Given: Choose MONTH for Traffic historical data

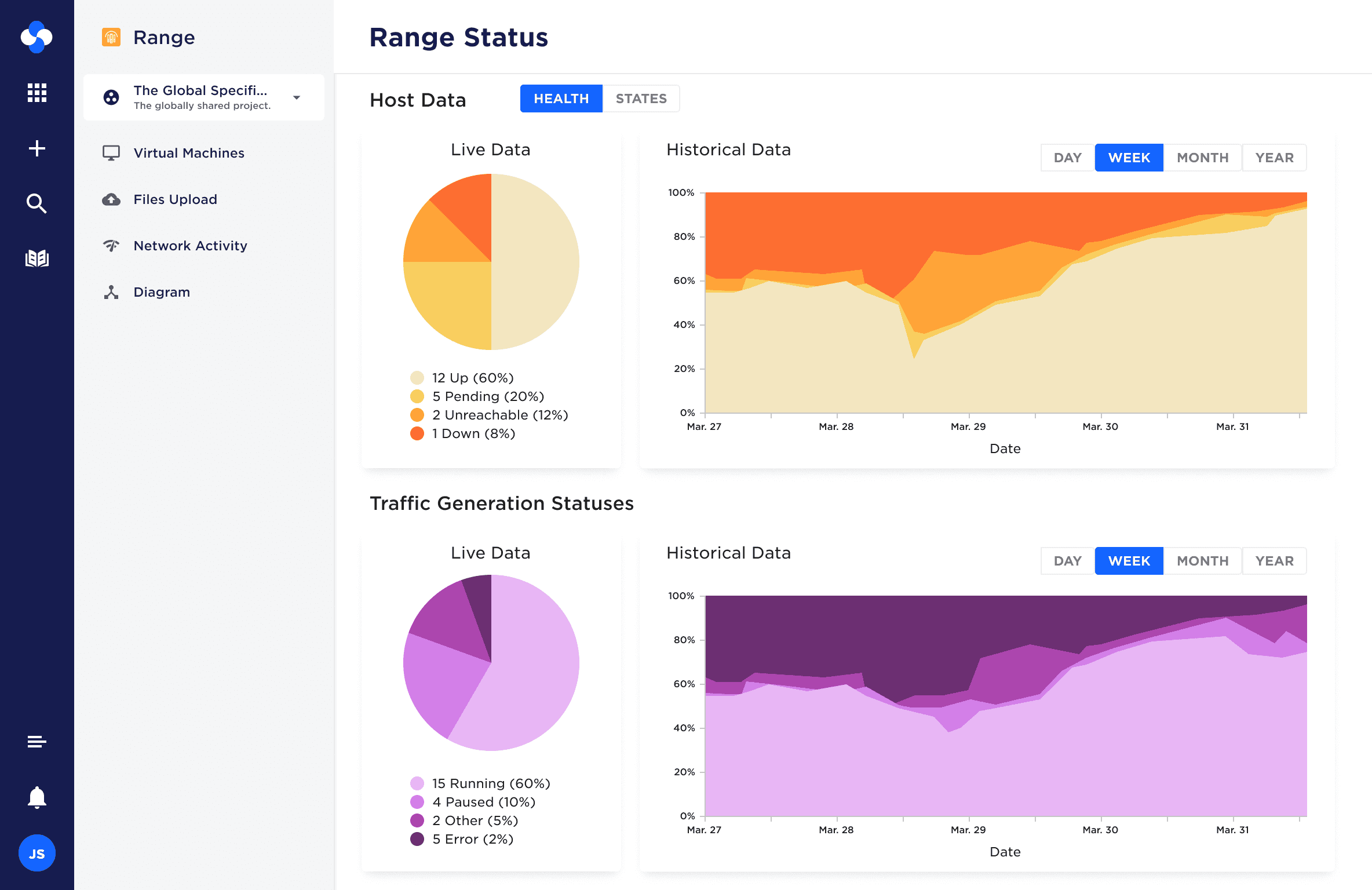Looking at the screenshot, I should pyautogui.click(x=1203, y=561).
